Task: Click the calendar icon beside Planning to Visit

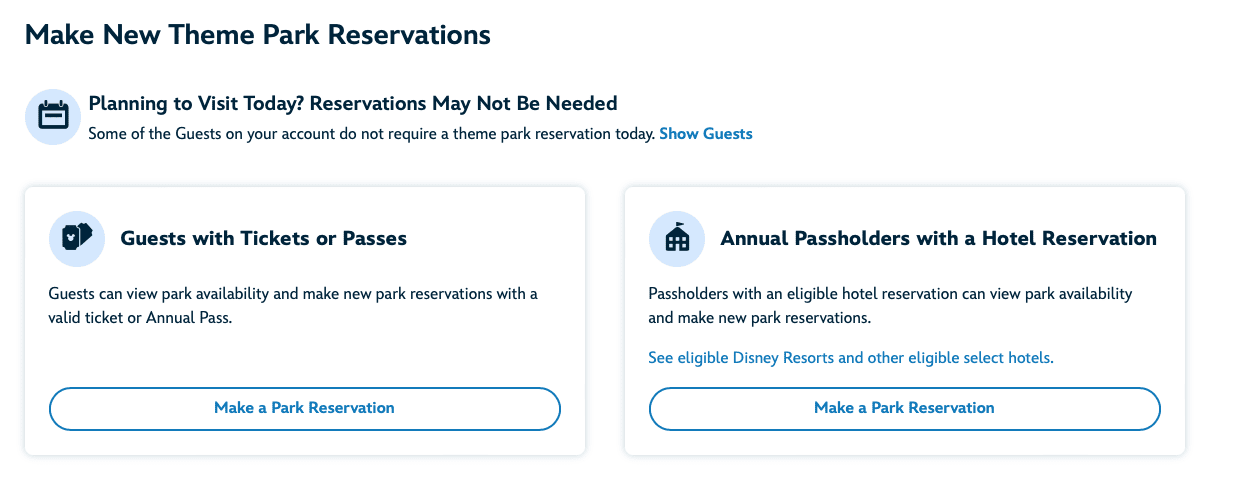Action: pyautogui.click(x=52, y=116)
